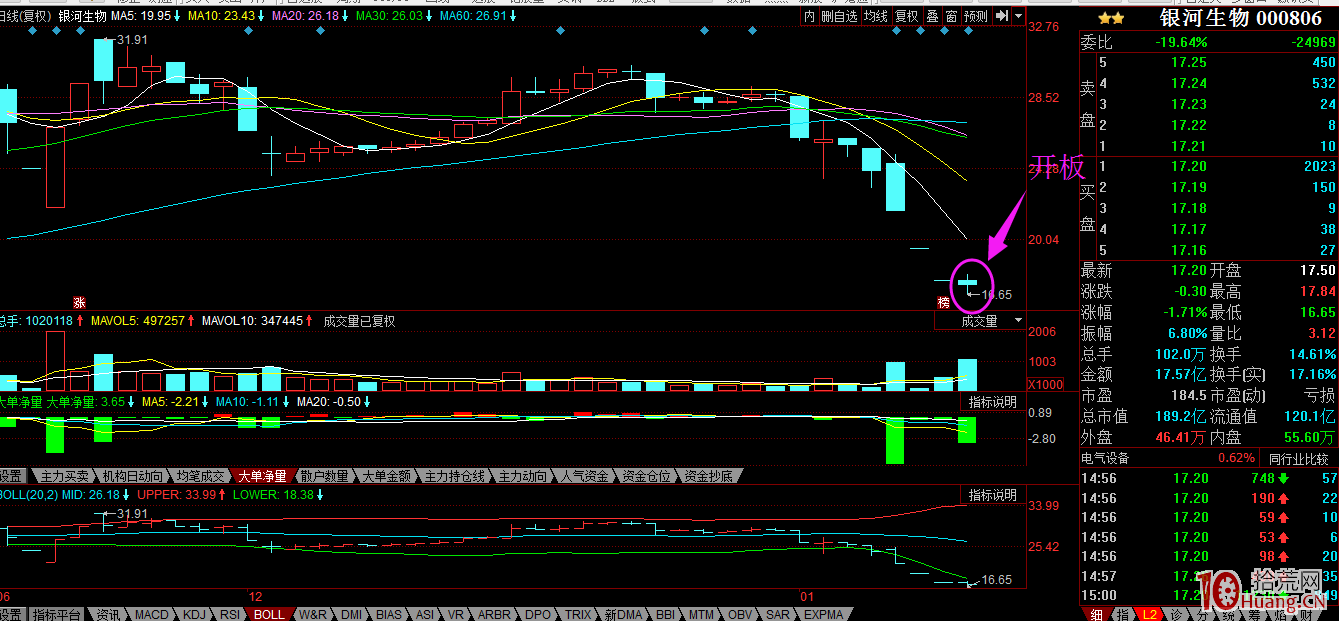Click the 成交量已复权 label in volume panel
The width and height of the screenshot is (1339, 621).
point(359,321)
